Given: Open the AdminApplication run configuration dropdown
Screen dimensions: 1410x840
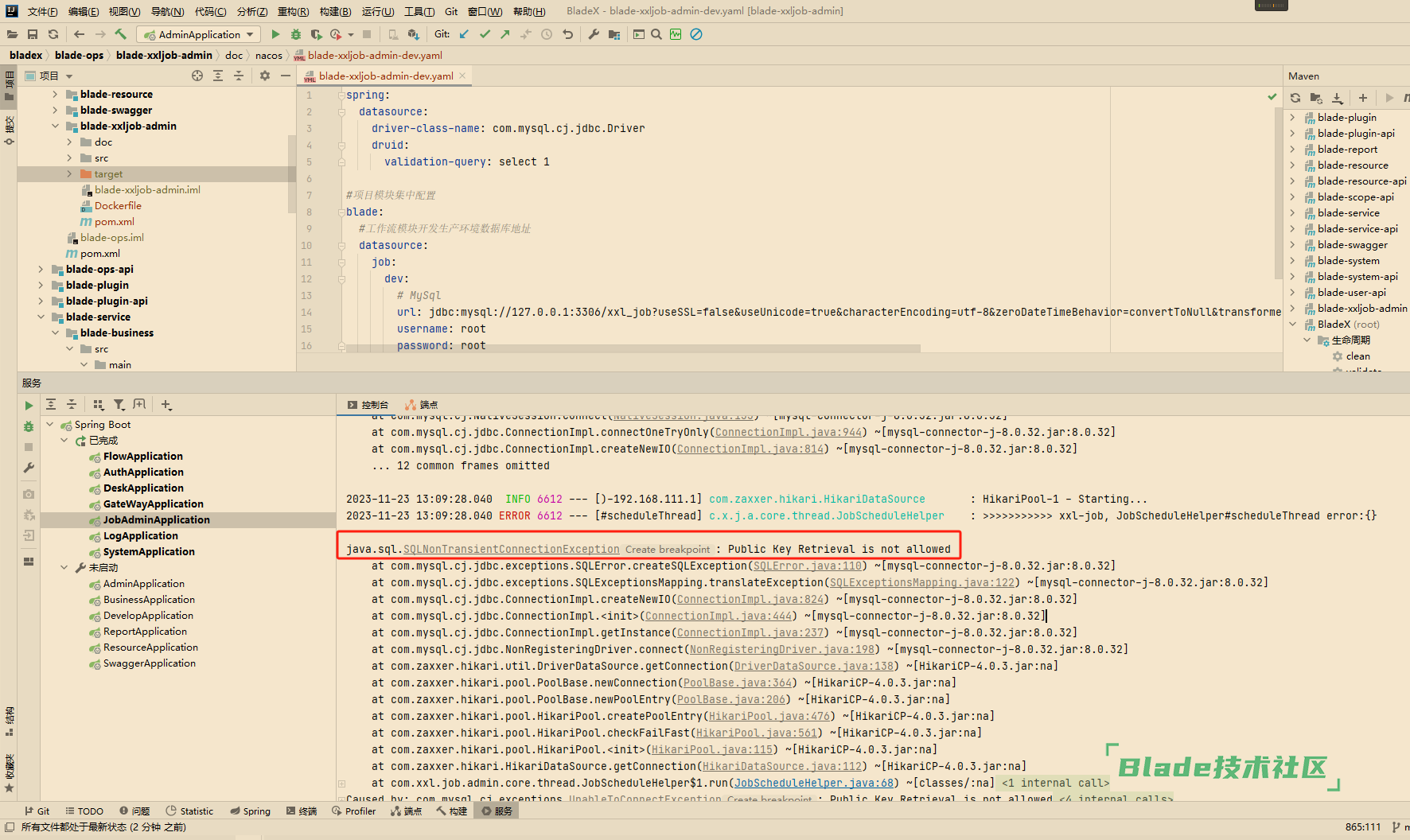Looking at the screenshot, I should [199, 34].
